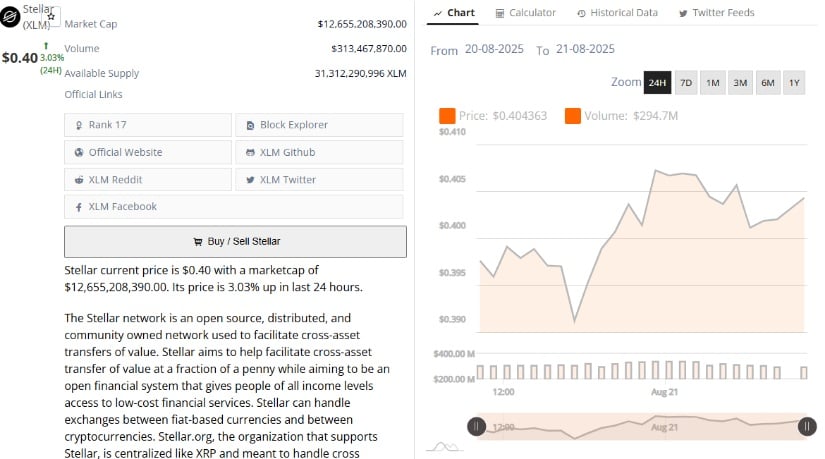
Task: Switch to the Calculator tab
Action: click(x=525, y=13)
